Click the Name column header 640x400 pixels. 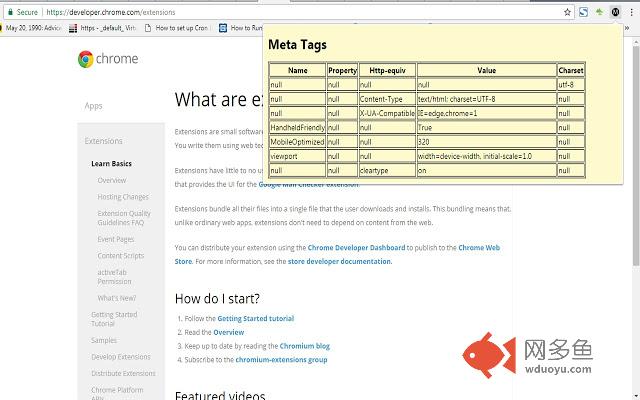pos(298,70)
